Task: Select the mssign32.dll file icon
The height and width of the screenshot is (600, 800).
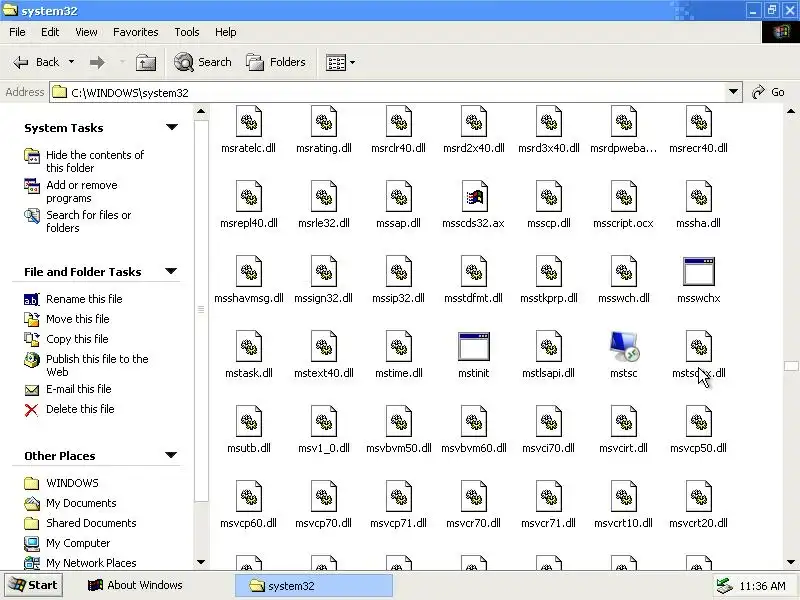Action: point(324,271)
